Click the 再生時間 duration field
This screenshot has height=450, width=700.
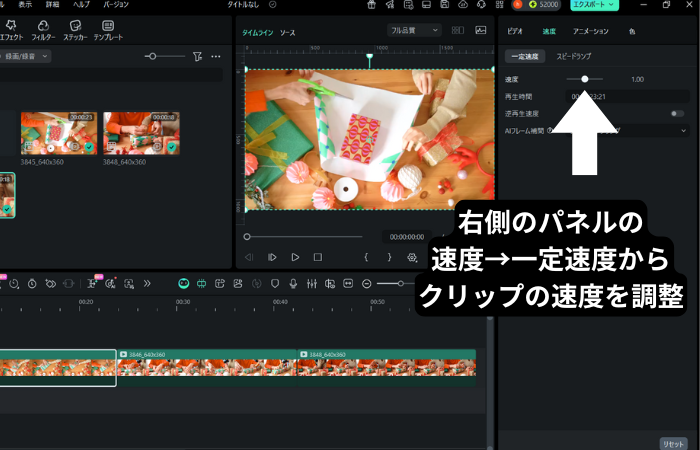(627, 96)
